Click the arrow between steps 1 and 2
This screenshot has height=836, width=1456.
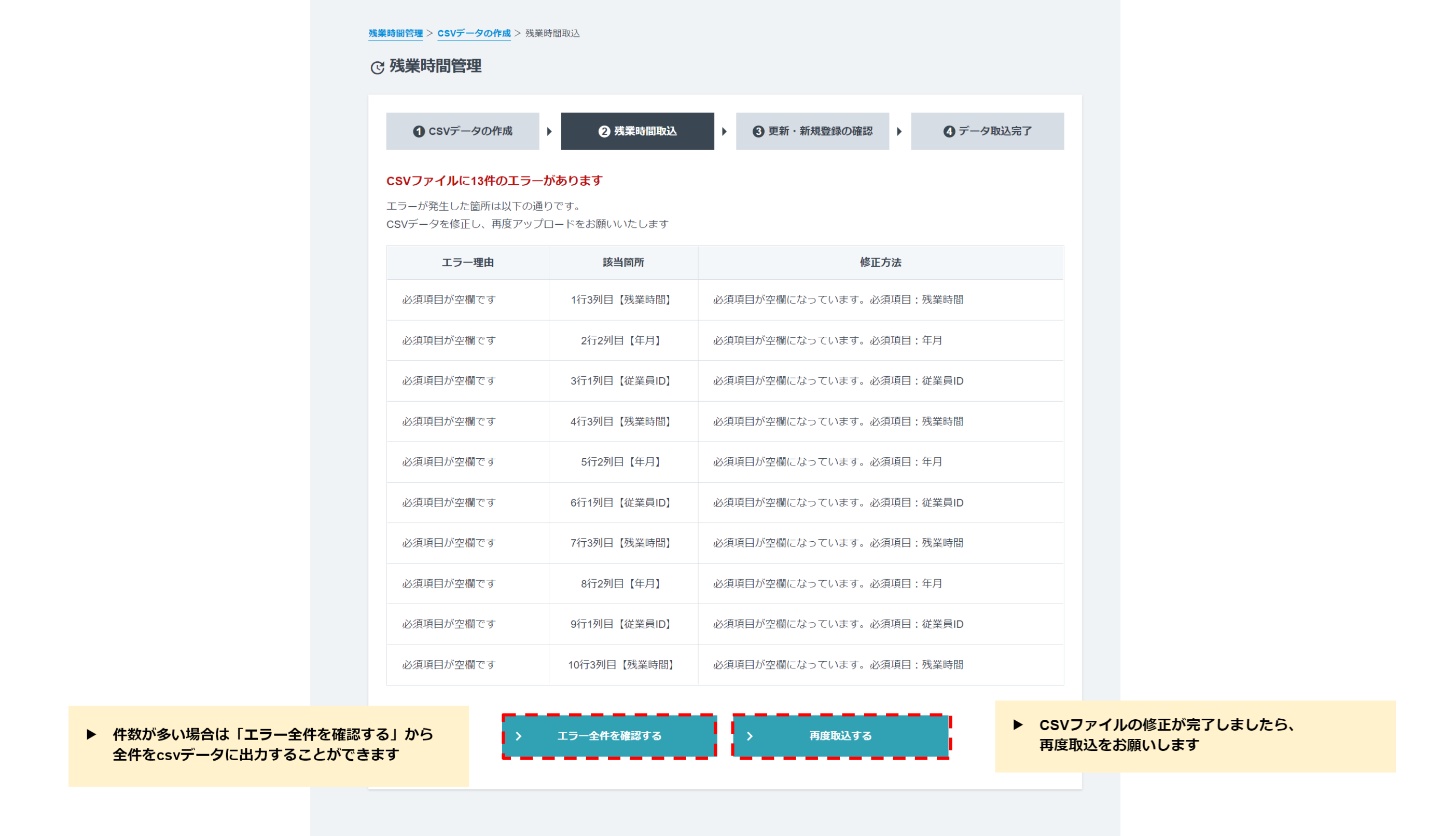click(549, 131)
